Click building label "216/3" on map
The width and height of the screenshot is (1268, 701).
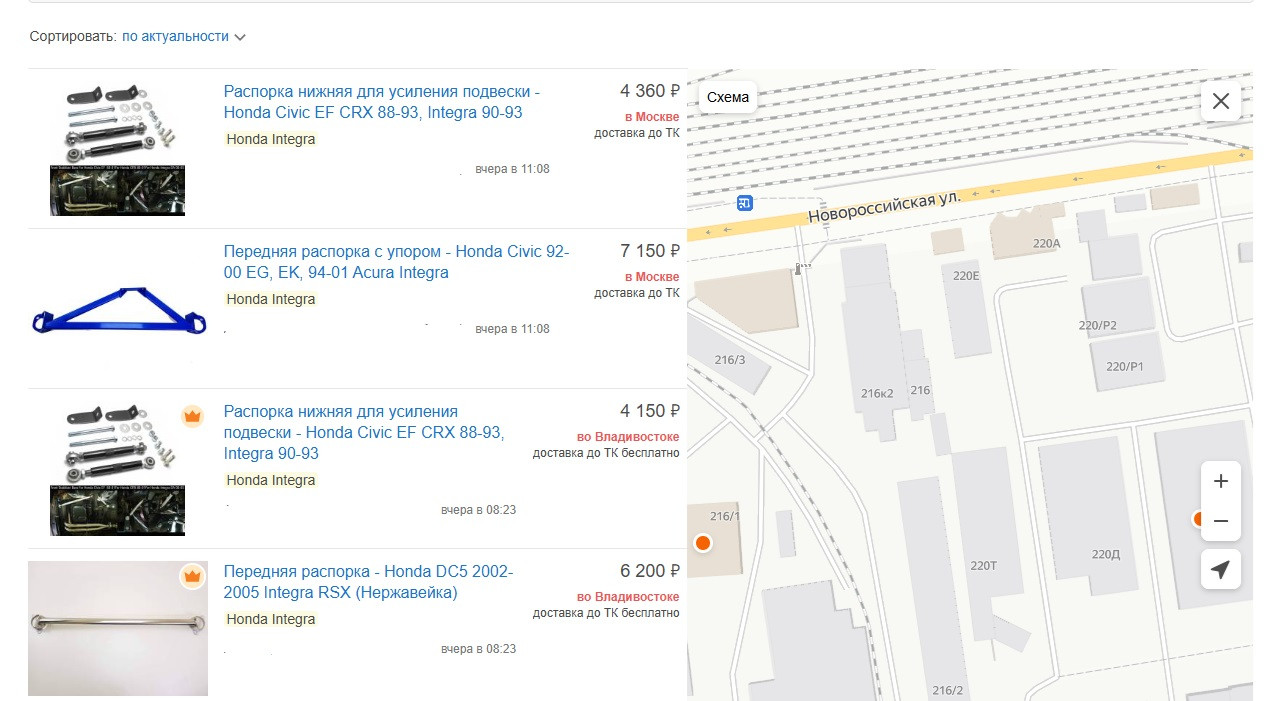729,359
